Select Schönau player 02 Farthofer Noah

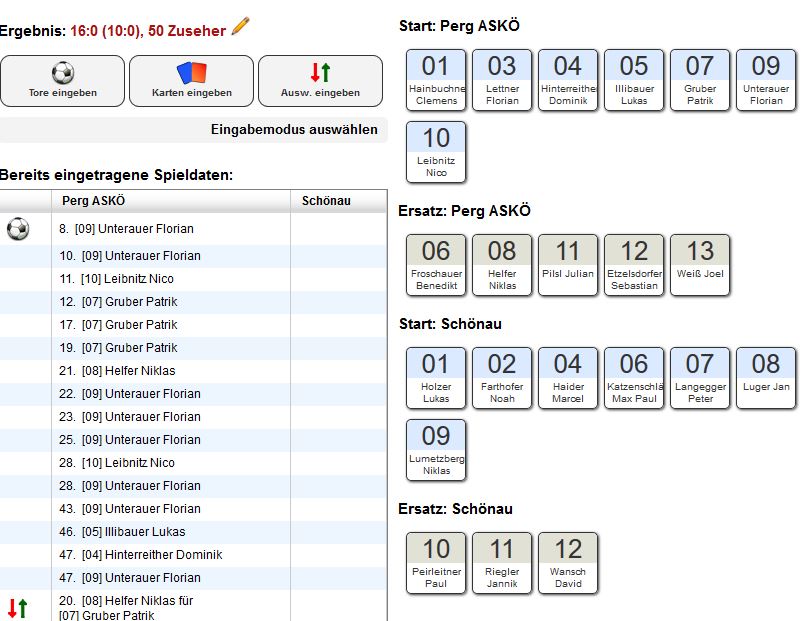click(x=502, y=378)
